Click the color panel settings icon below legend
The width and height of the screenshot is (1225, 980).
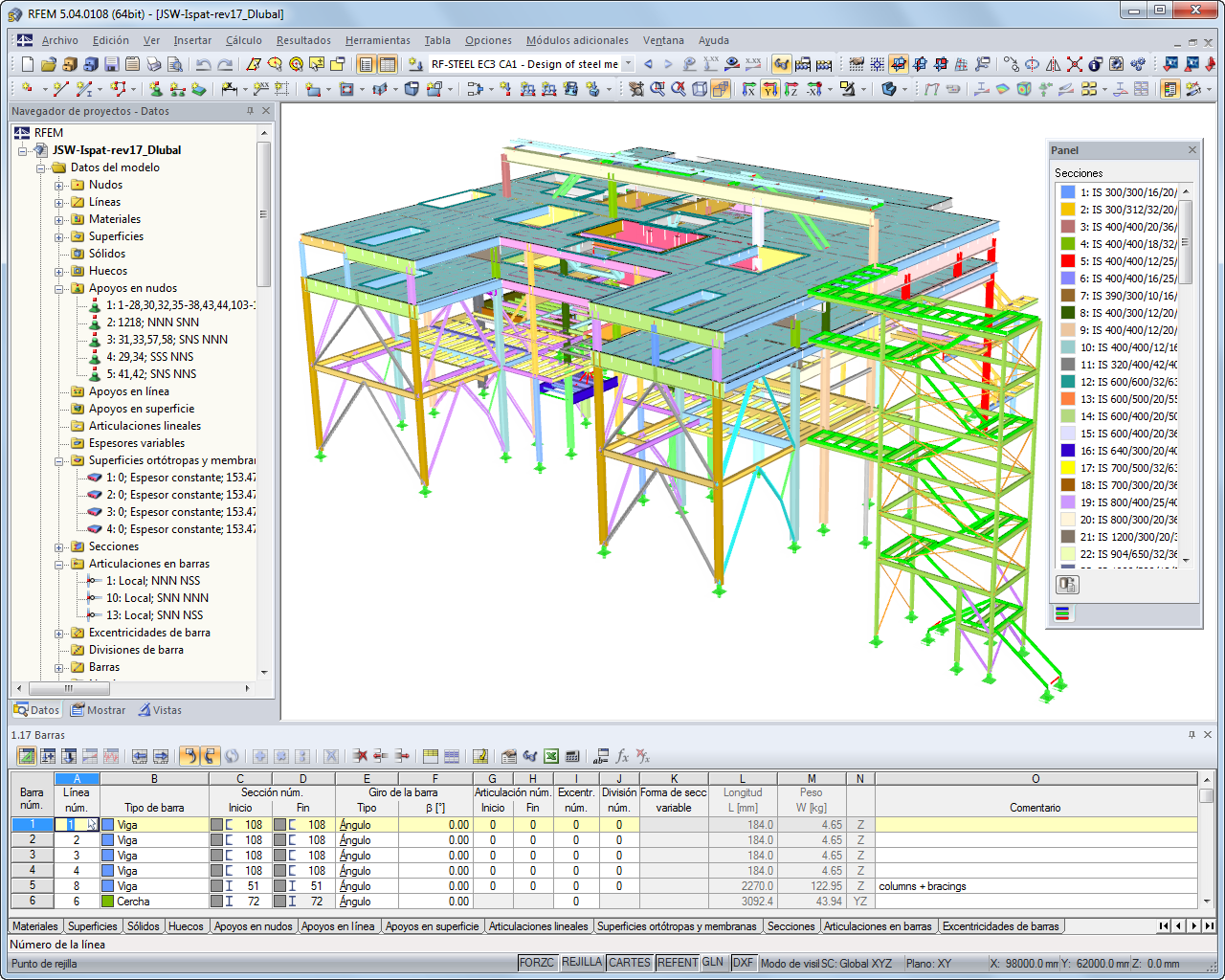click(x=1067, y=584)
